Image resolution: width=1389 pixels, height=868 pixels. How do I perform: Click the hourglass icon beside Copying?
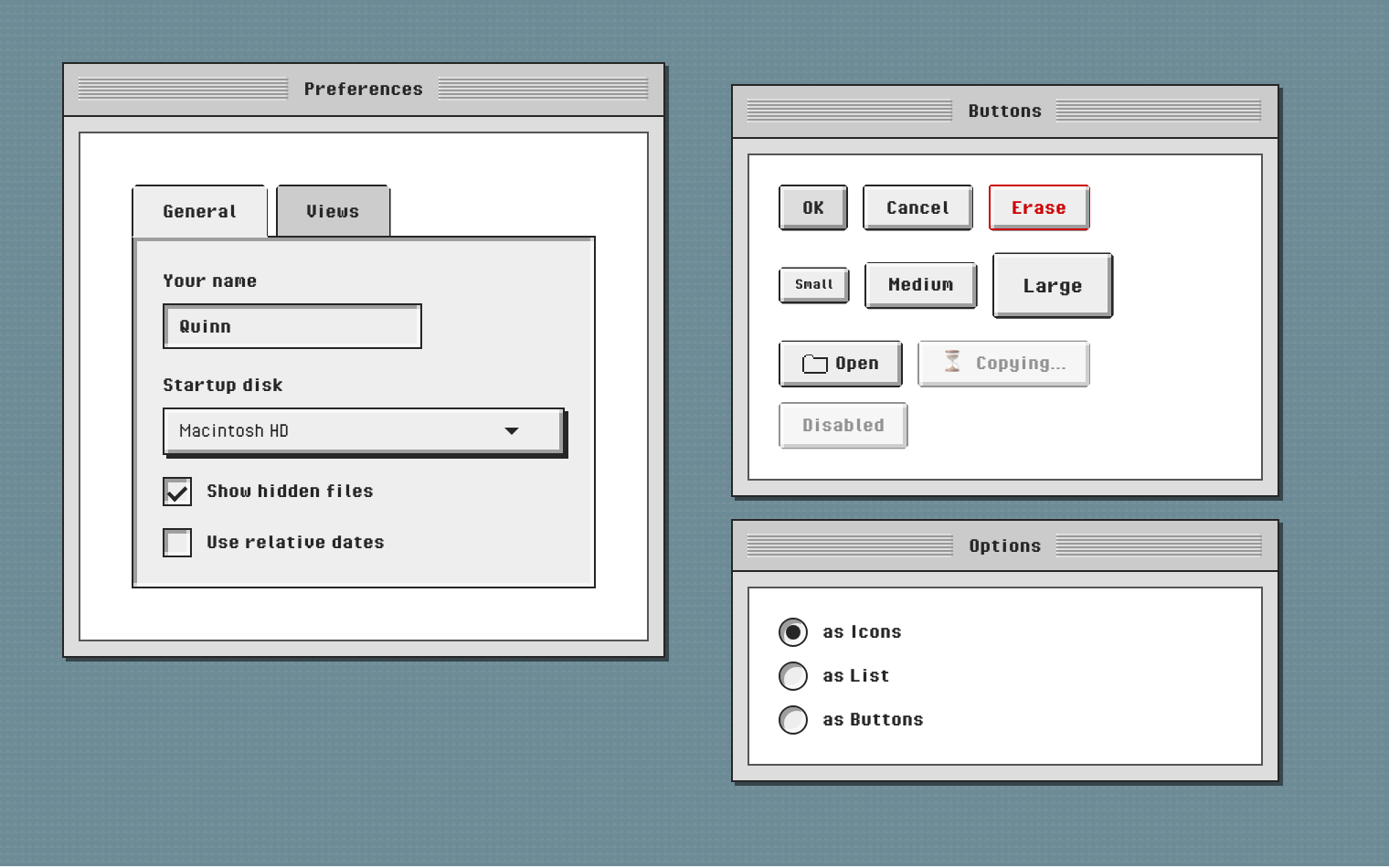pyautogui.click(x=952, y=362)
